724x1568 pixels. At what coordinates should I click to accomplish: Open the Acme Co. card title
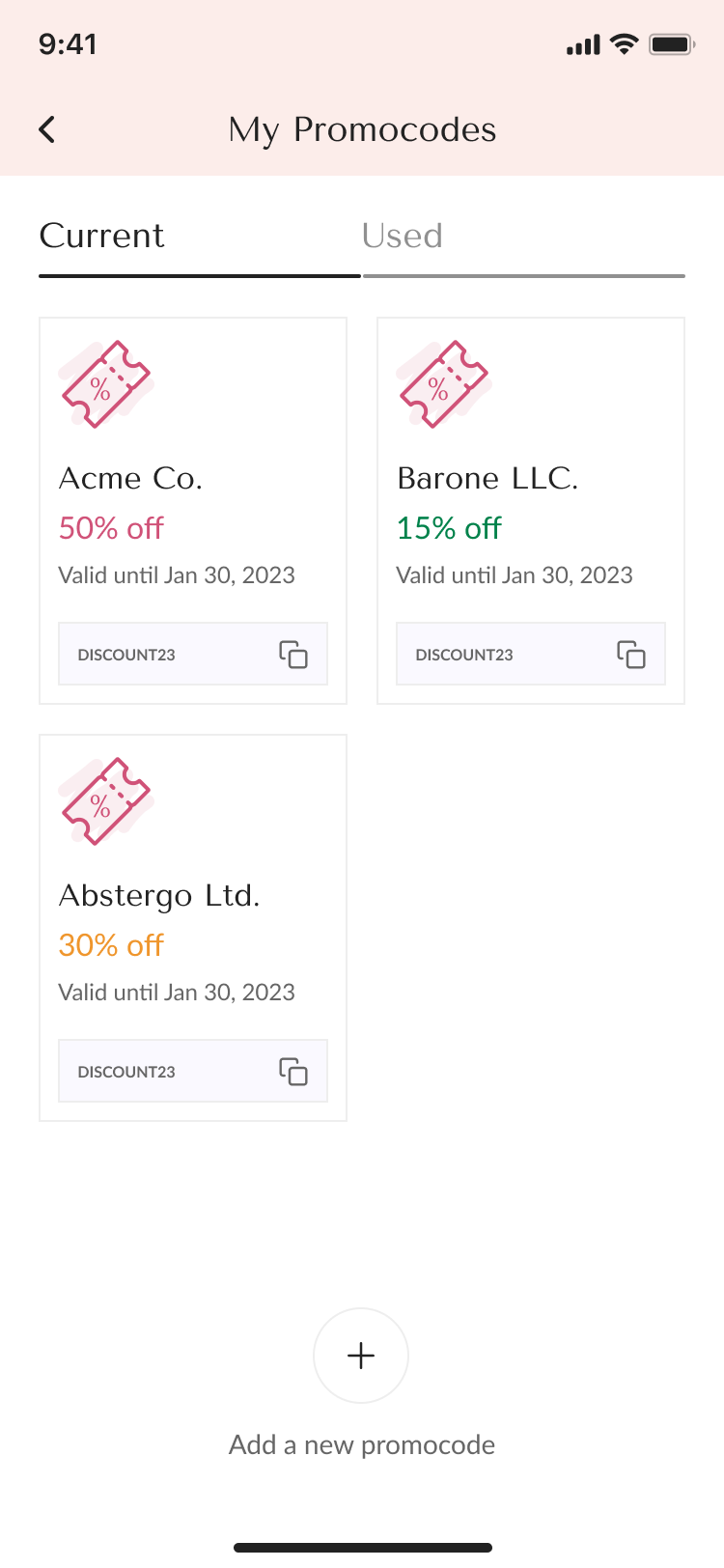(x=131, y=478)
